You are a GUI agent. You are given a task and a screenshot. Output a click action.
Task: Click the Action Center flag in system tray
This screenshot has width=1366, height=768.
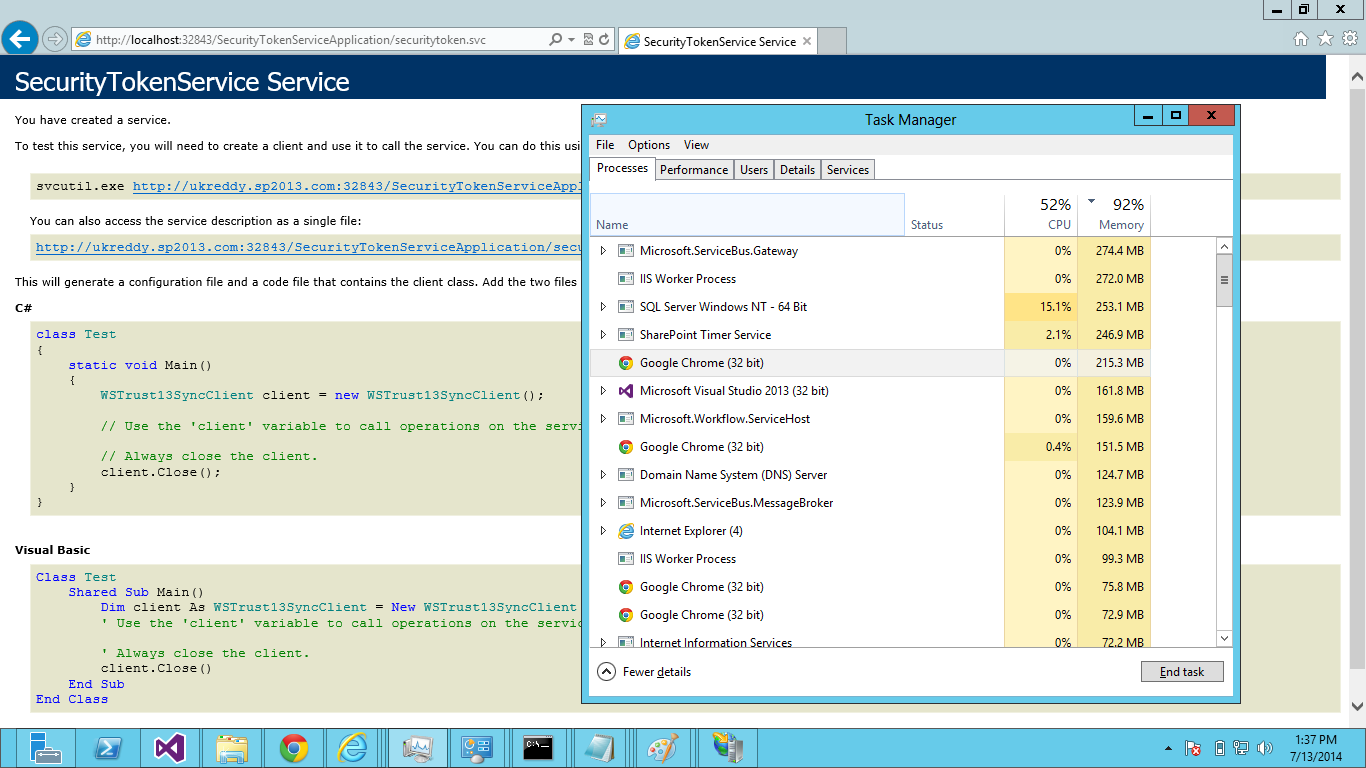(1192, 748)
